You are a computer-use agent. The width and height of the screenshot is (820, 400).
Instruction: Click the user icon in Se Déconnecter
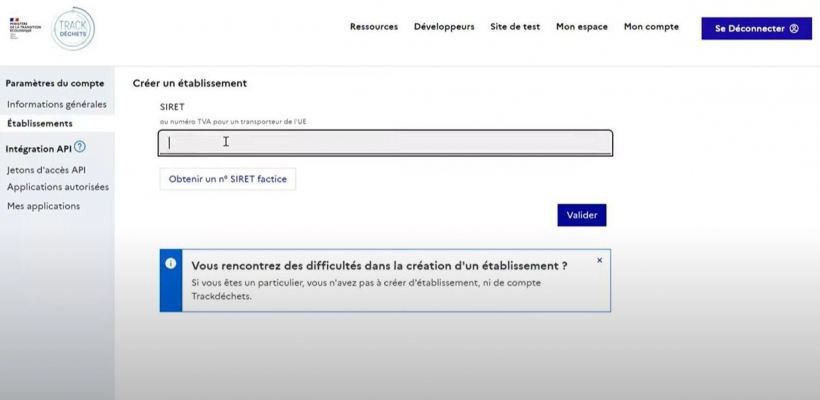click(x=794, y=29)
